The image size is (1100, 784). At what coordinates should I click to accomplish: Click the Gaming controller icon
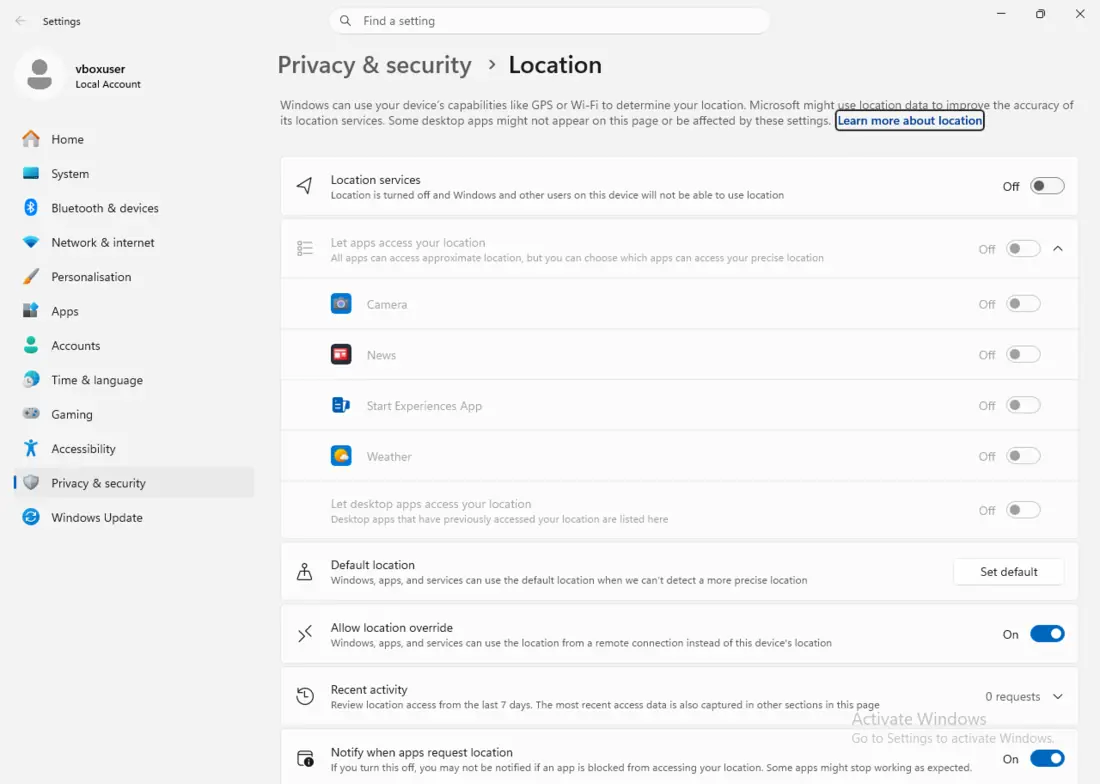click(31, 414)
